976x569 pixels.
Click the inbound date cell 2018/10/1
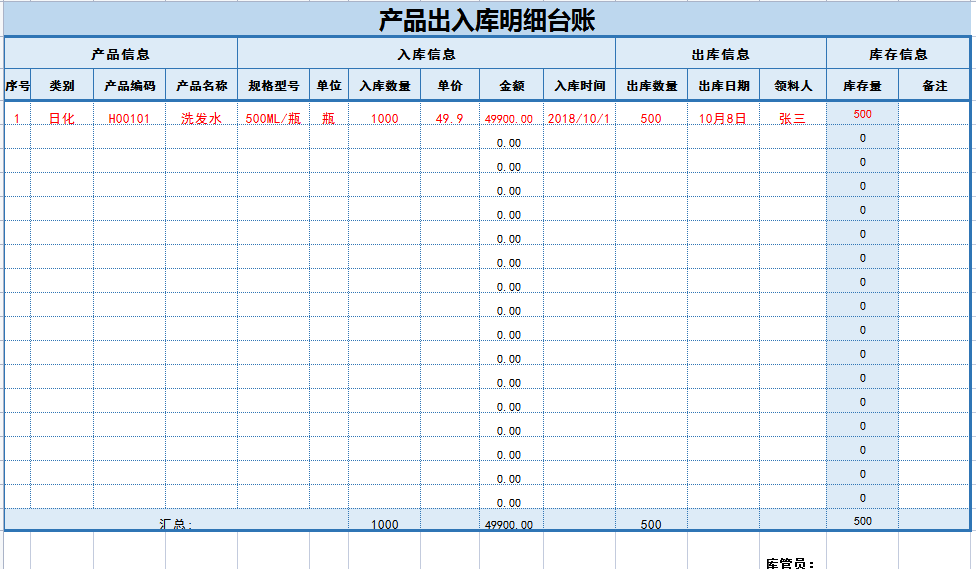tap(580, 113)
